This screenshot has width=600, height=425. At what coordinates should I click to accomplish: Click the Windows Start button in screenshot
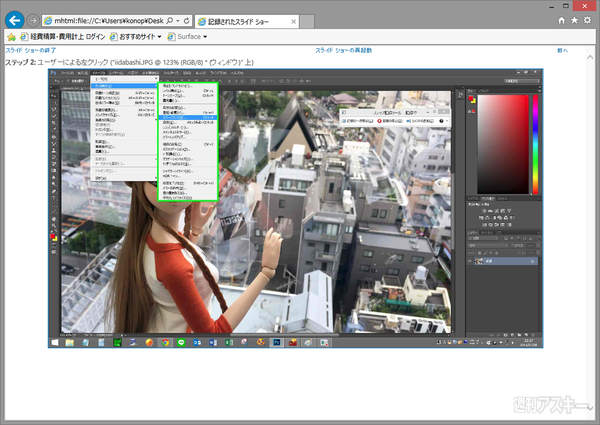click(56, 342)
